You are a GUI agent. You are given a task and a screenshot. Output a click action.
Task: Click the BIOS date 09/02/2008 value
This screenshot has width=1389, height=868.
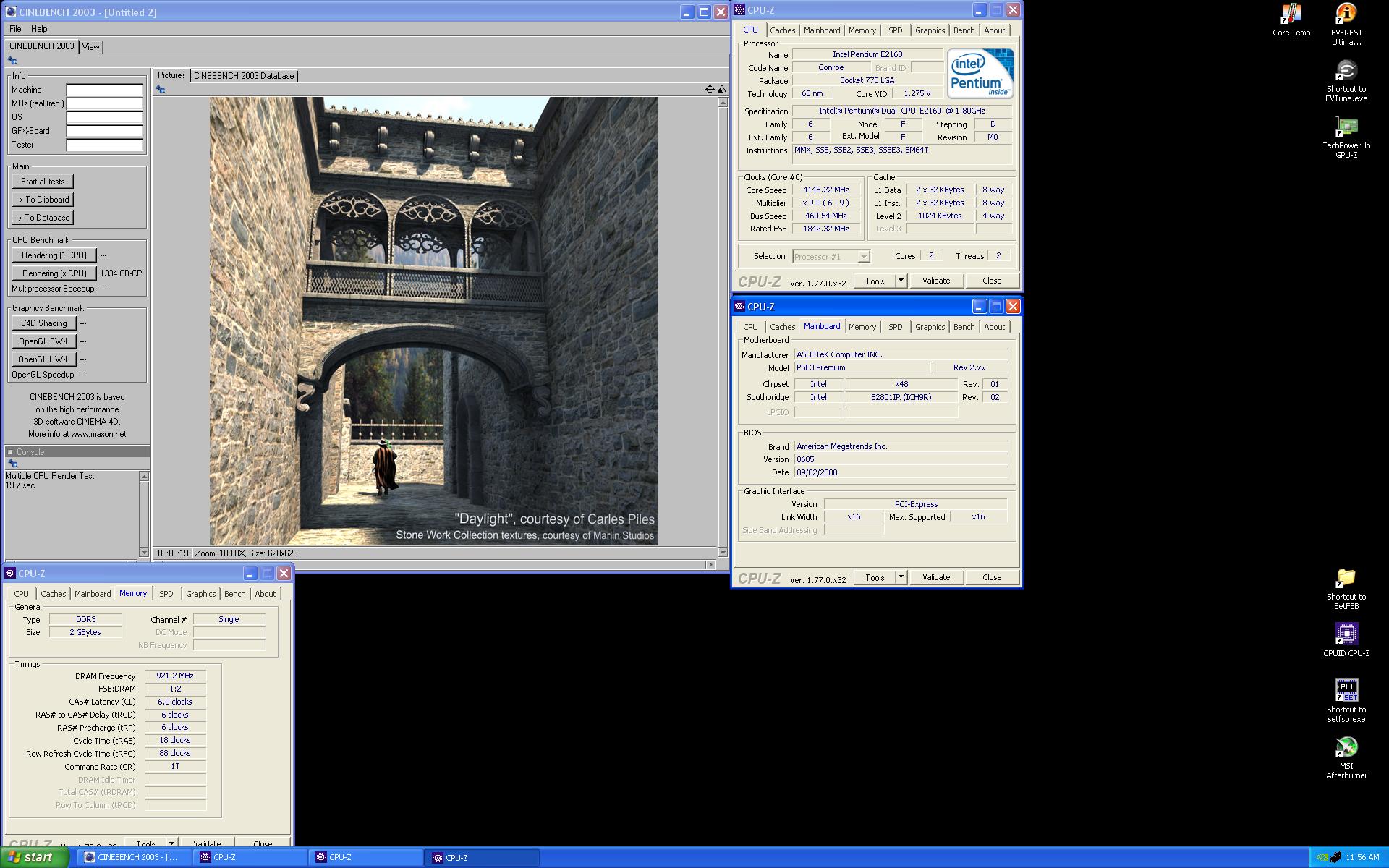pos(901,472)
